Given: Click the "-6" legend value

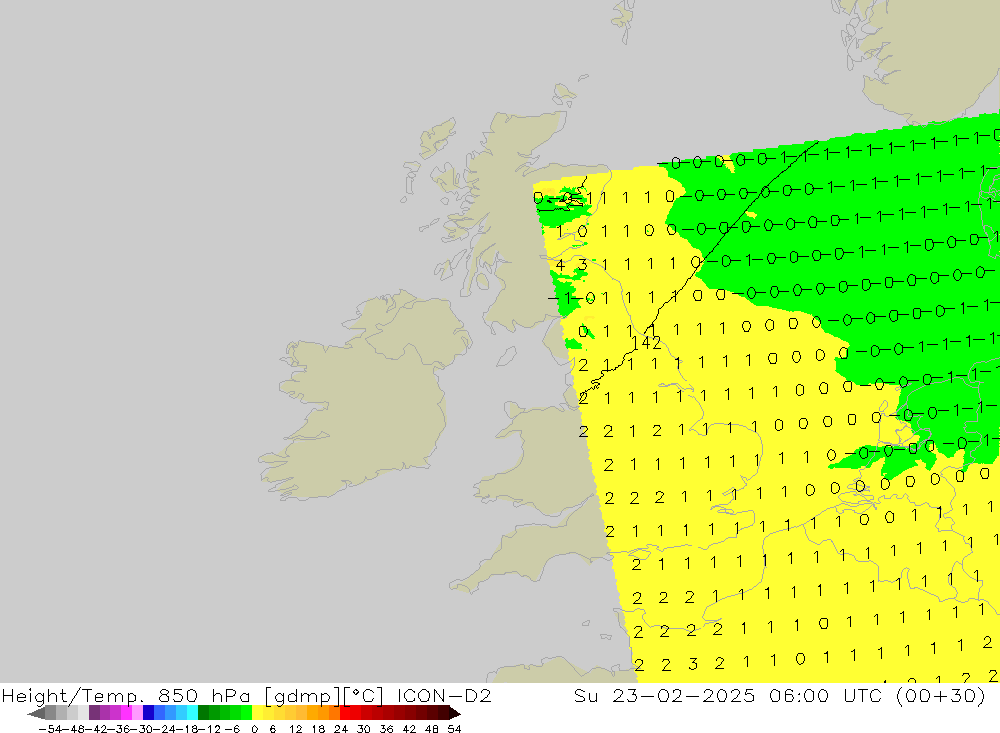Looking at the screenshot, I should click(232, 729).
